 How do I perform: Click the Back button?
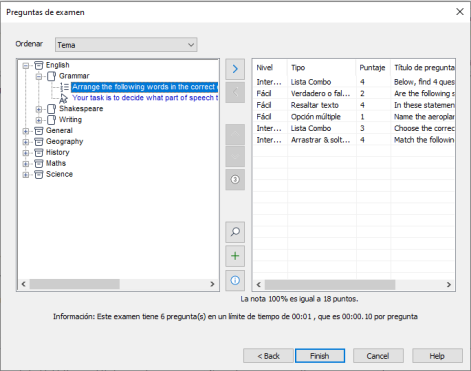click(268, 356)
